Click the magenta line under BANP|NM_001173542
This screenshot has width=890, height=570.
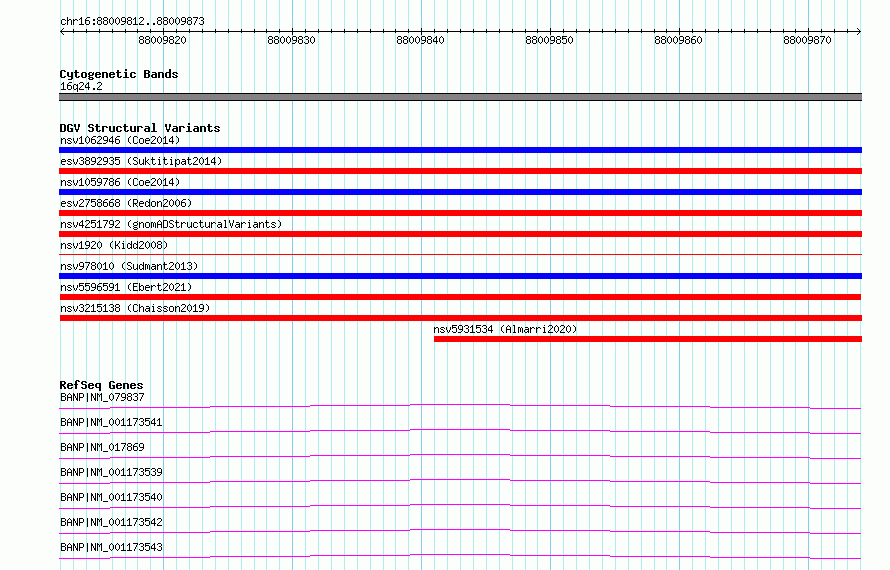[x=460, y=531]
